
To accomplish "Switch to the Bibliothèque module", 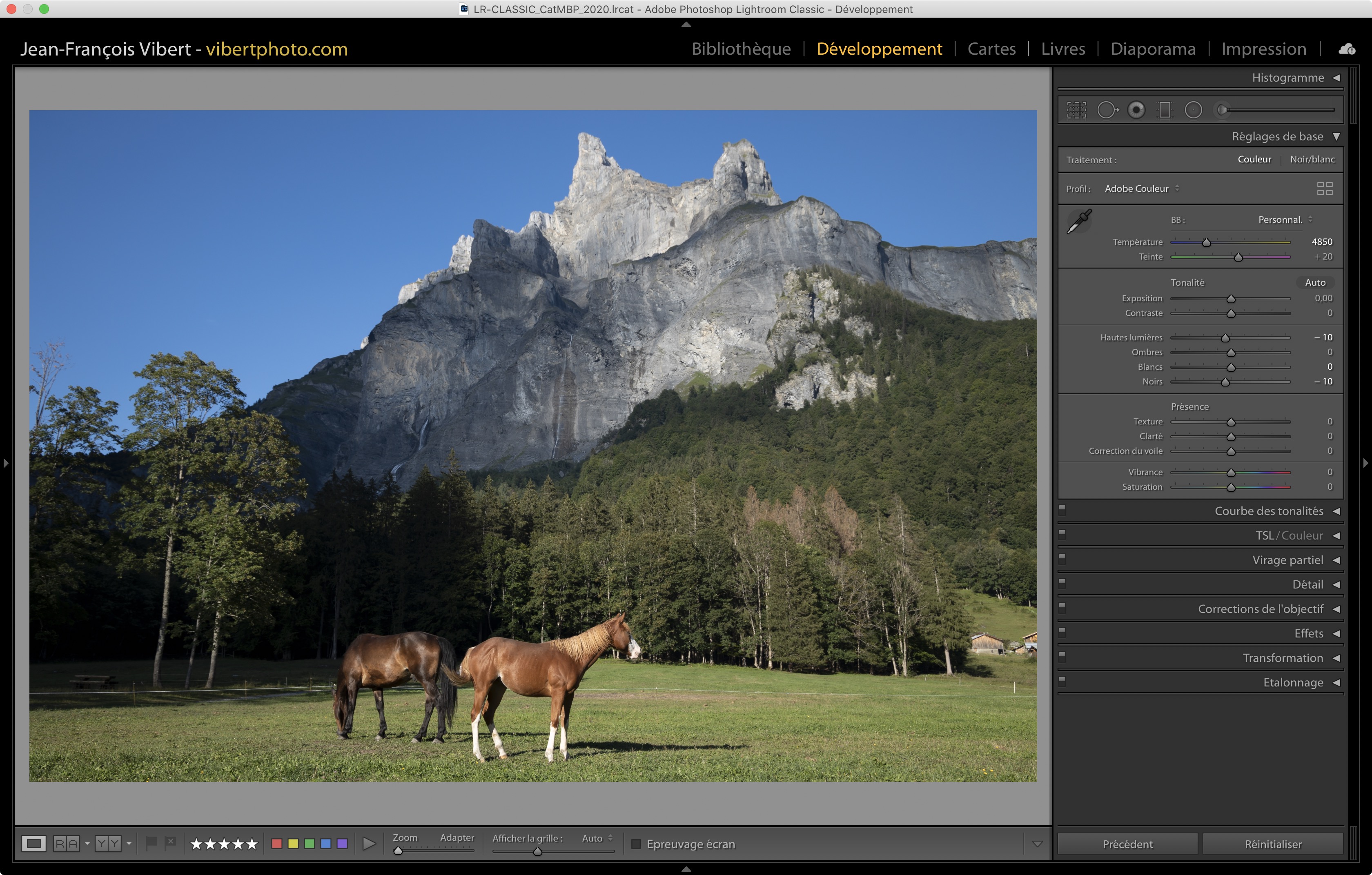I will pyautogui.click(x=741, y=49).
